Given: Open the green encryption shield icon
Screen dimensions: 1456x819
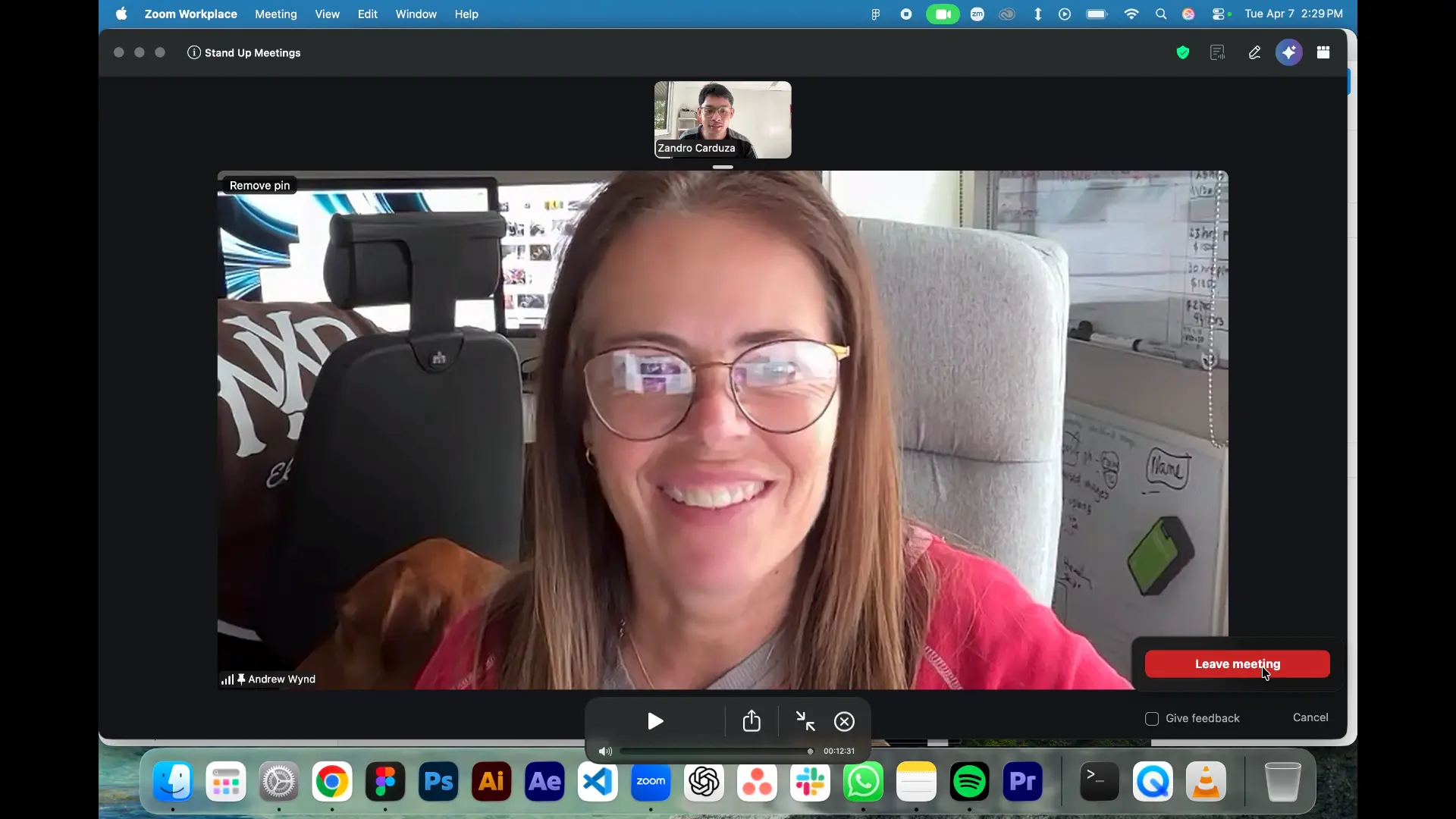Looking at the screenshot, I should click(x=1183, y=52).
